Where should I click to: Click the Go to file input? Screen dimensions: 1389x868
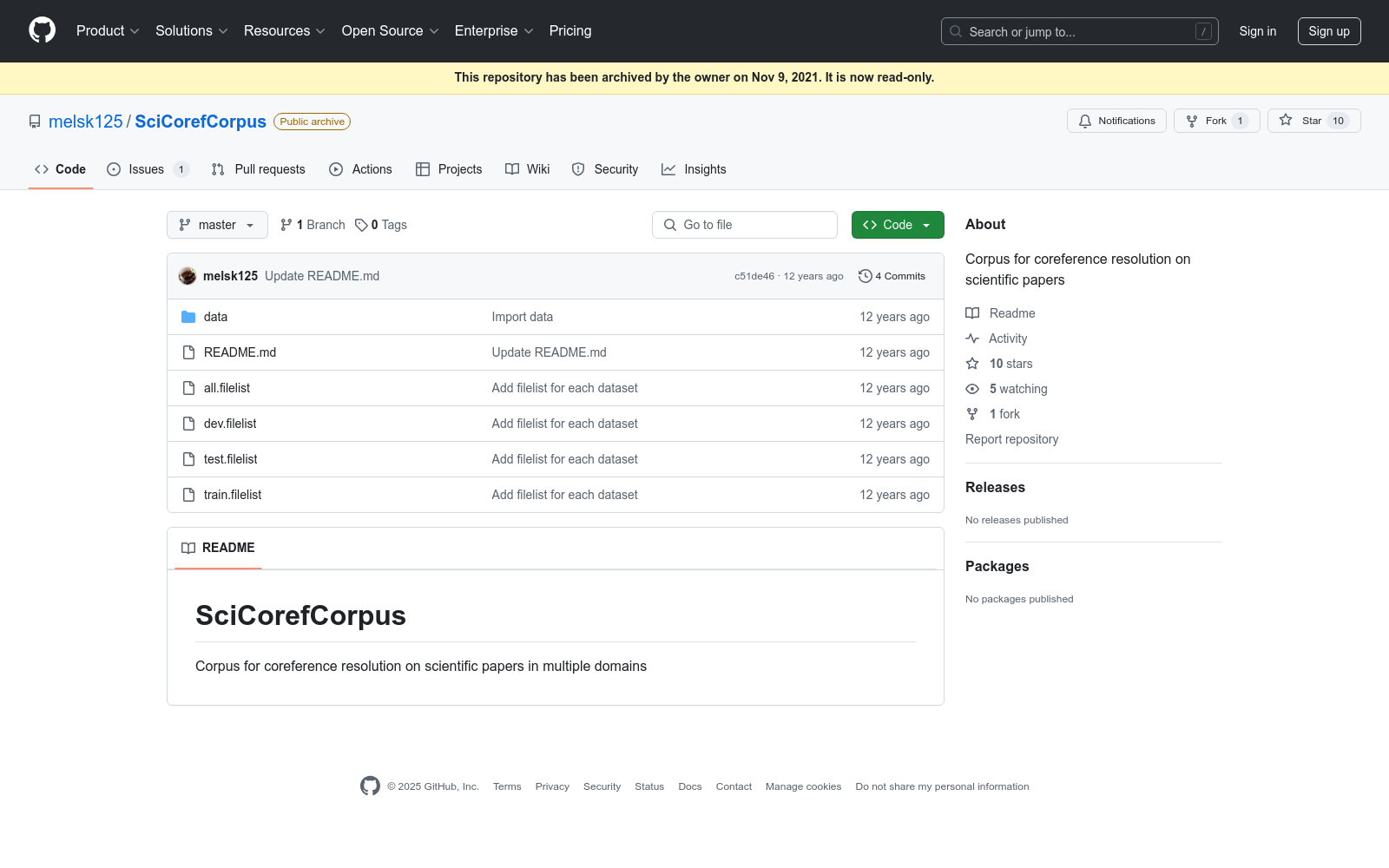coord(745,225)
